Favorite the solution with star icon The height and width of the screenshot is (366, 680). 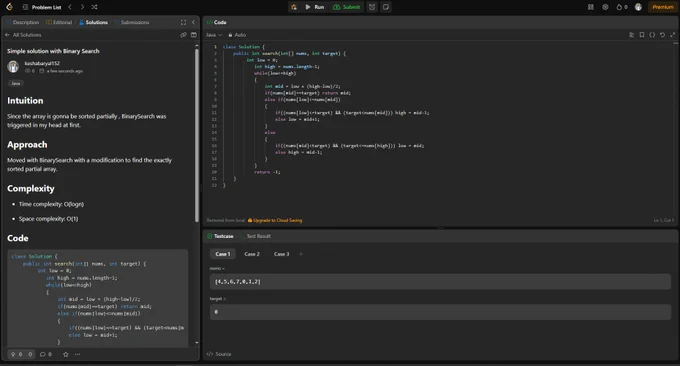click(65, 354)
